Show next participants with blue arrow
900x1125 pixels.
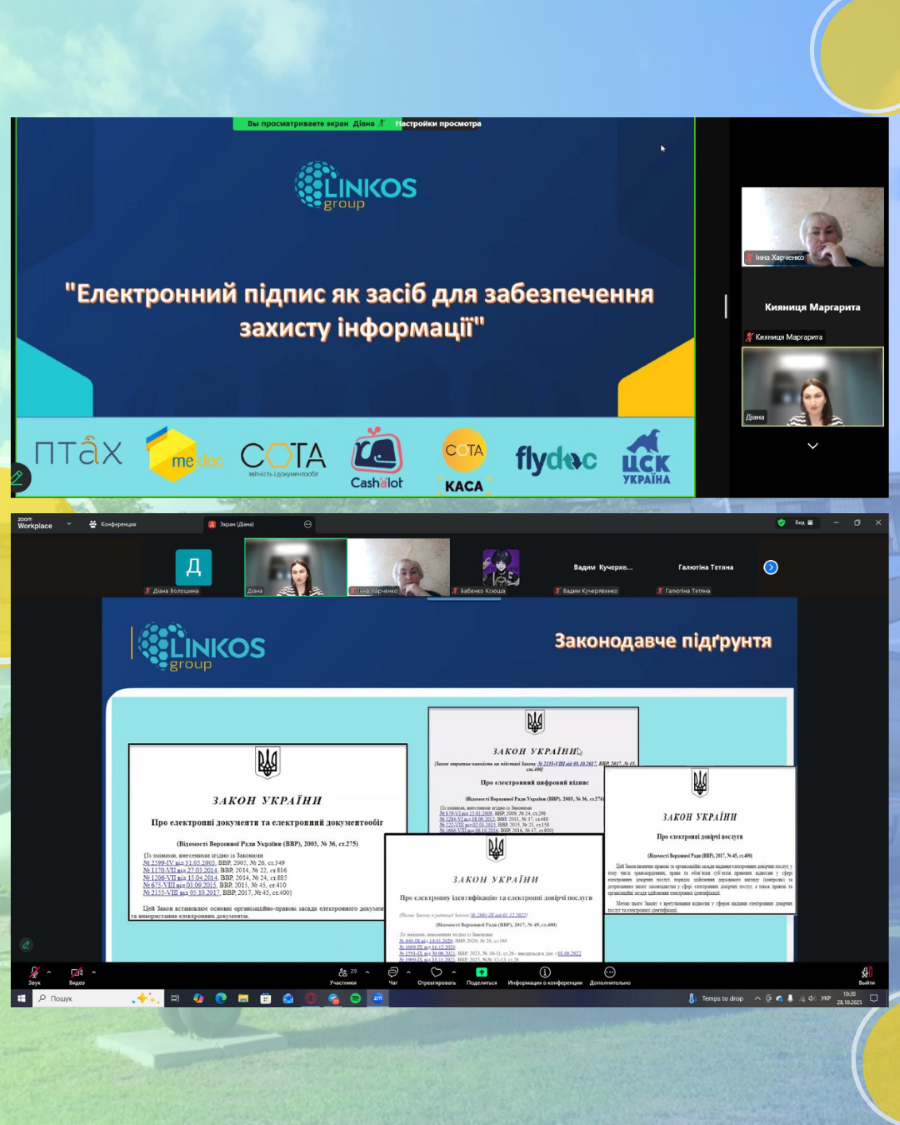pyautogui.click(x=771, y=567)
